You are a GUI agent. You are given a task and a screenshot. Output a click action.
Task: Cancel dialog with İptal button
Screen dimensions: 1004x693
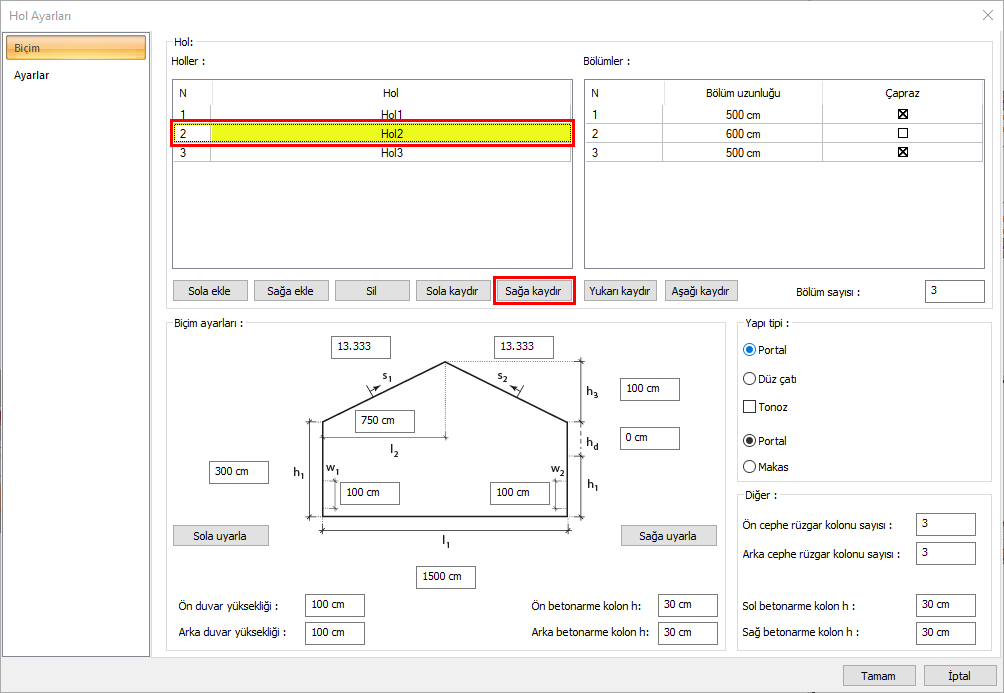click(x=960, y=675)
